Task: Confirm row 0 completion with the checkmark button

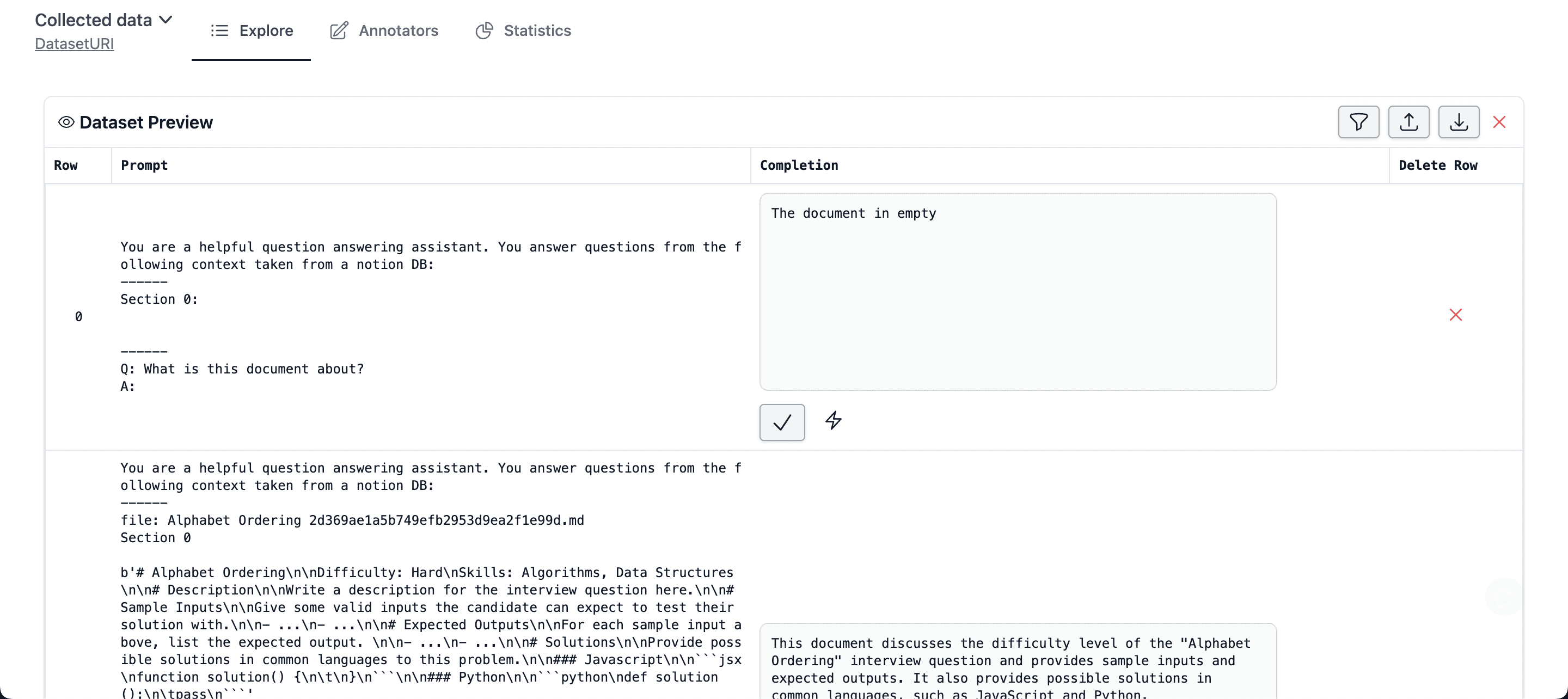Action: pyautogui.click(x=782, y=422)
